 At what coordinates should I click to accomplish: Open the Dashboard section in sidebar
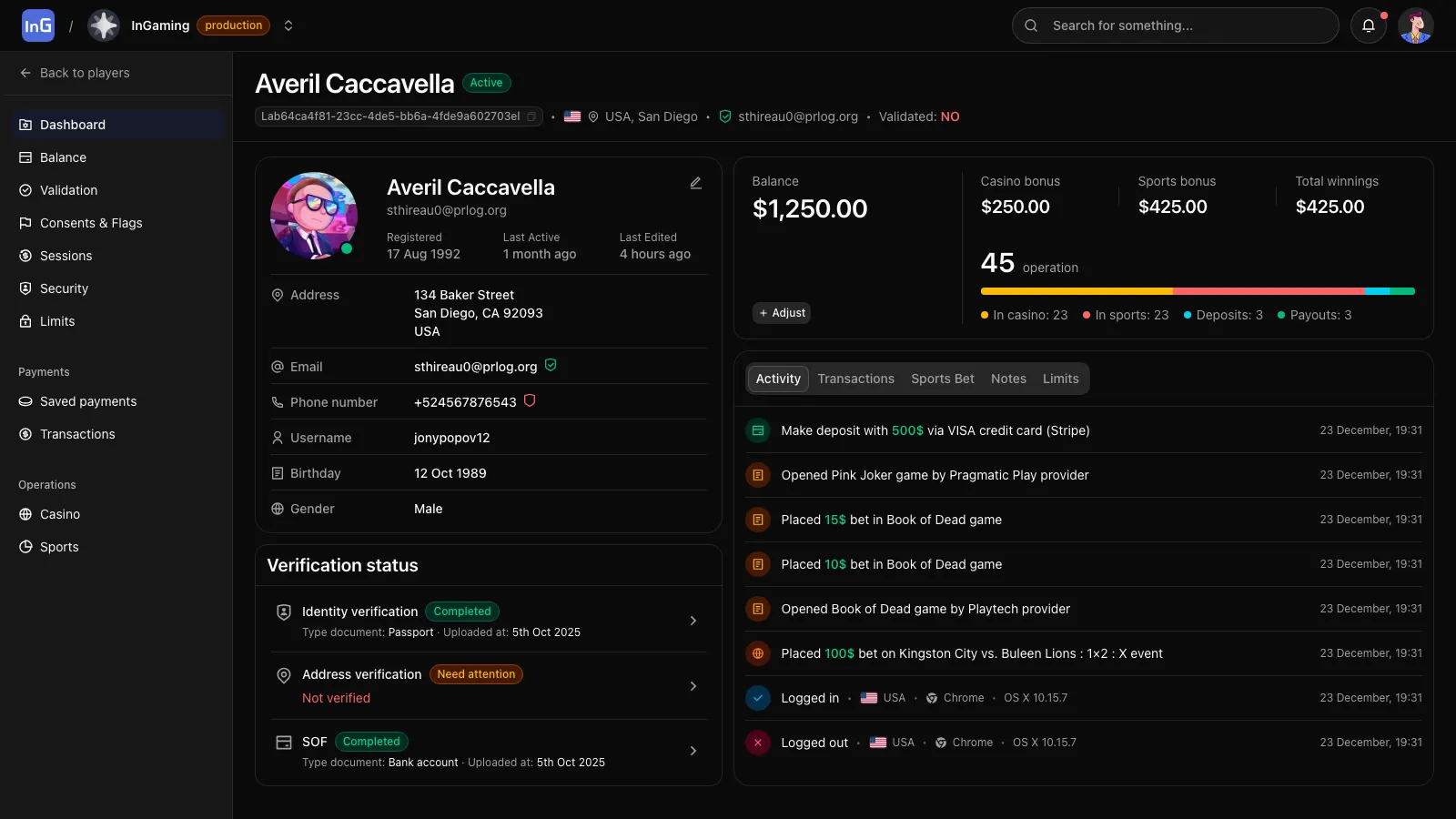coord(73,125)
